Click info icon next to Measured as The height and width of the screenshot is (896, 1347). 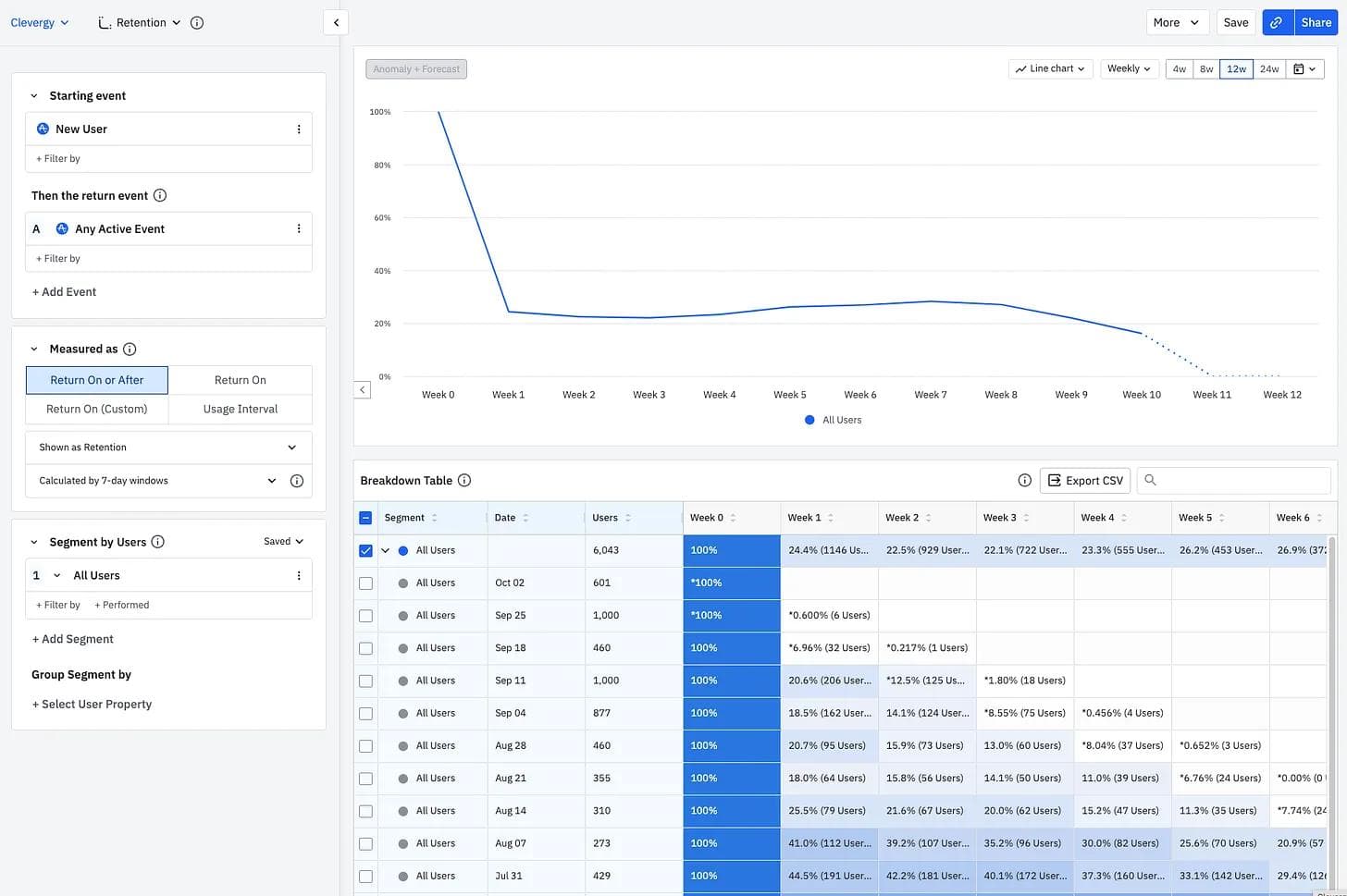(x=130, y=350)
